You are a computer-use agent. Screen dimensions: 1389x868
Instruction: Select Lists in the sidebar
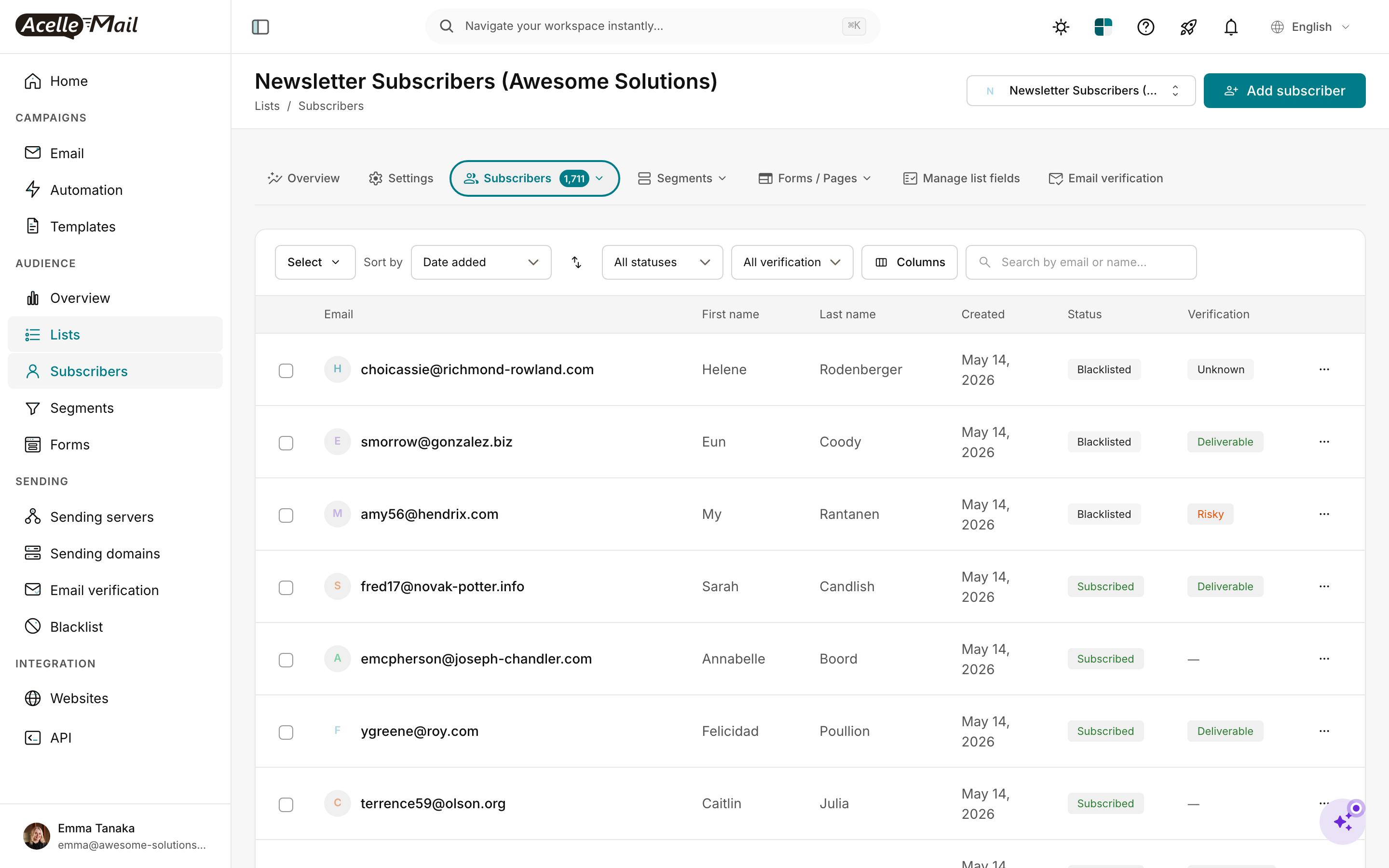point(115,335)
